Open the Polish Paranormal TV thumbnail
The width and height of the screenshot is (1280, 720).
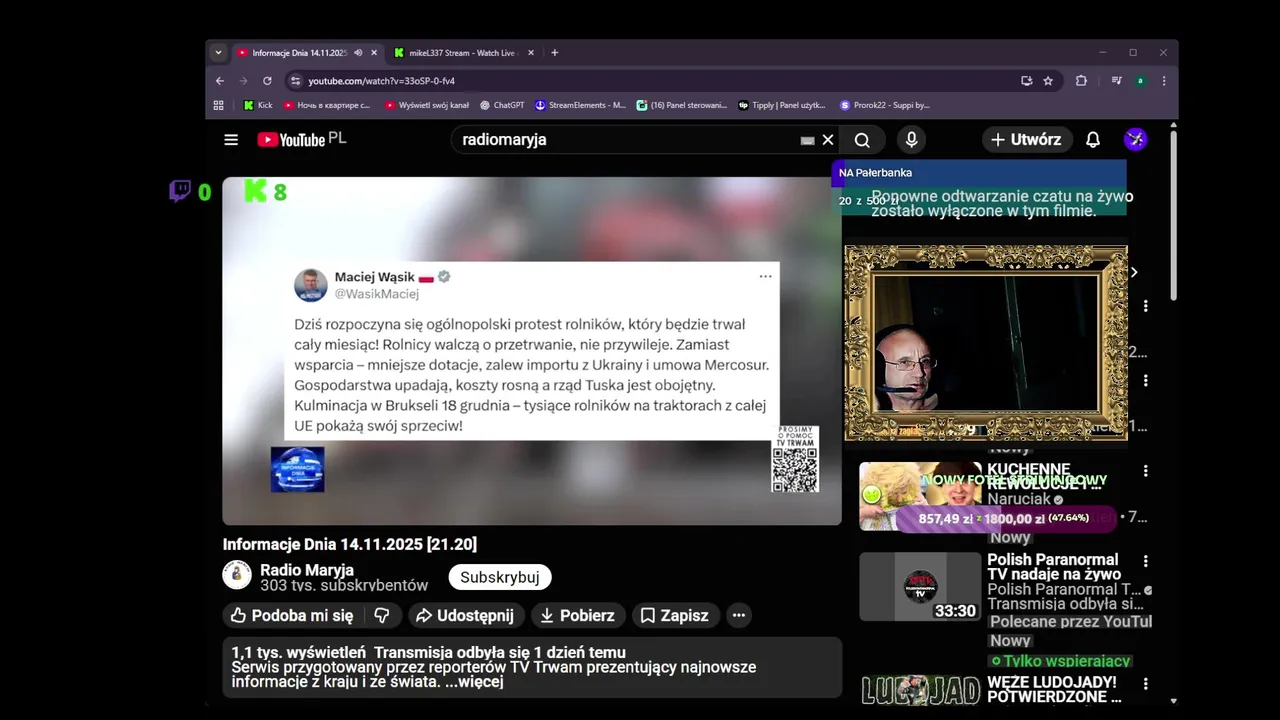point(920,587)
